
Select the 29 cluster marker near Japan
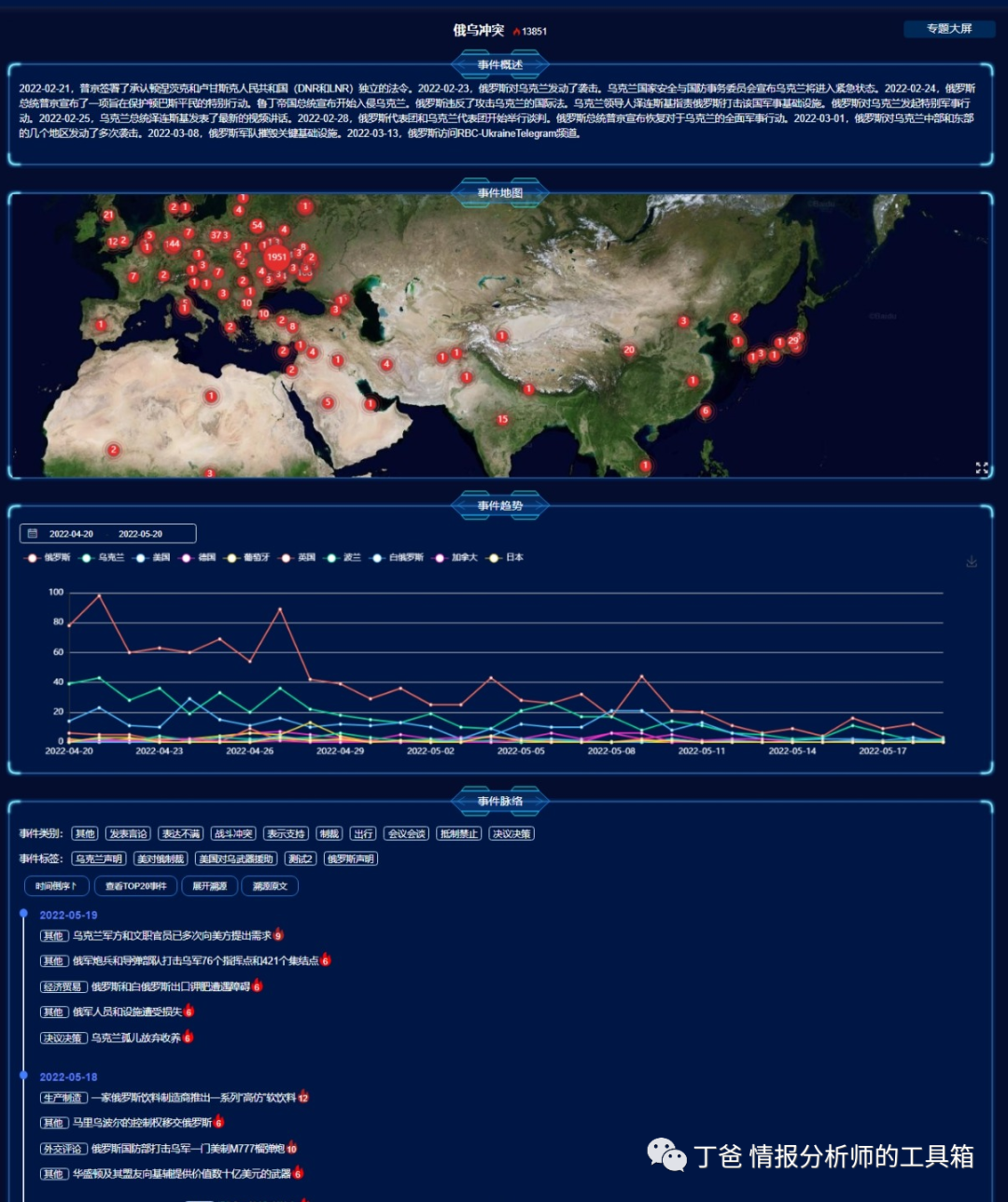792,341
